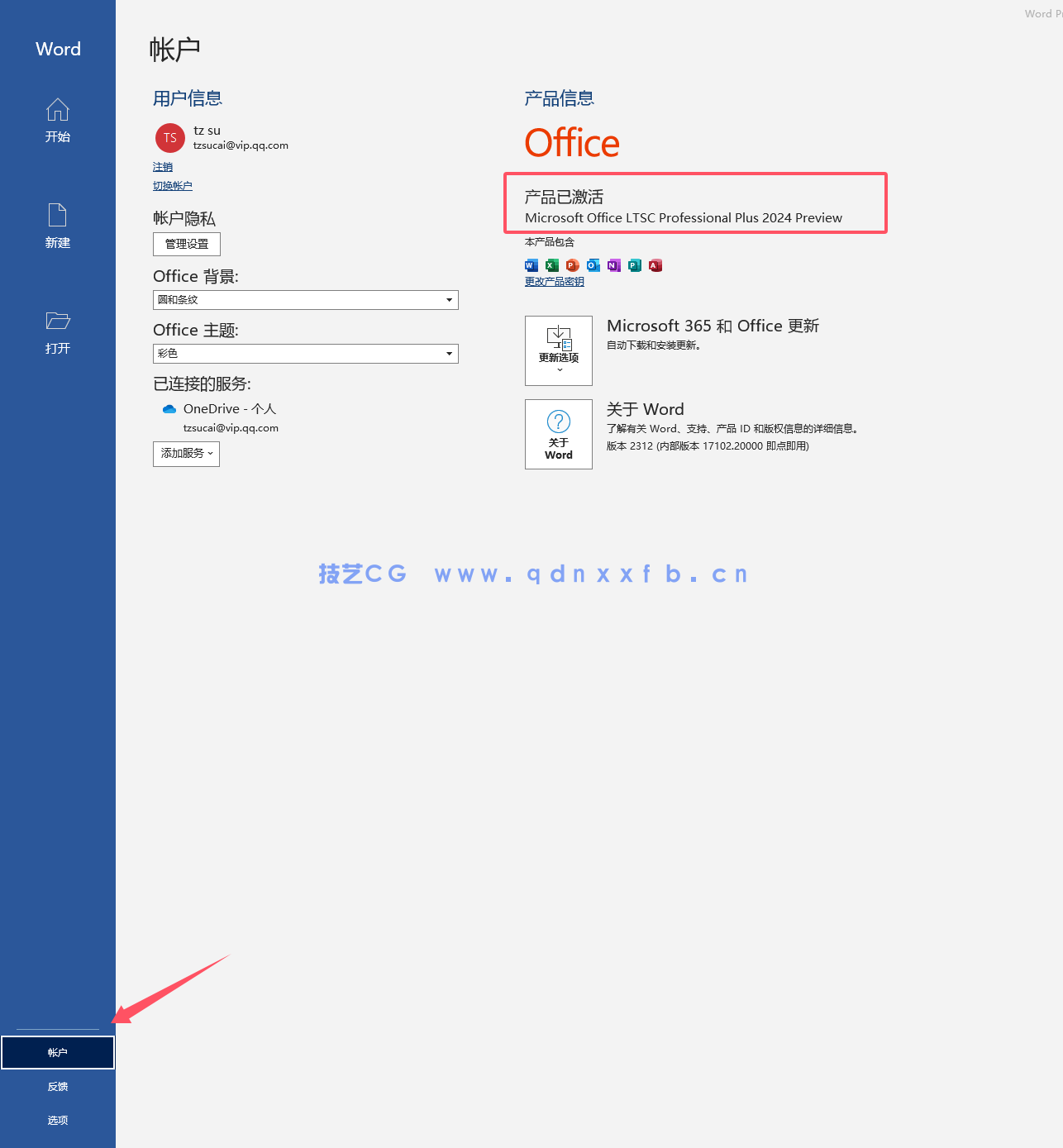Click the Outlook product icon
The image size is (1063, 1148).
593,265
